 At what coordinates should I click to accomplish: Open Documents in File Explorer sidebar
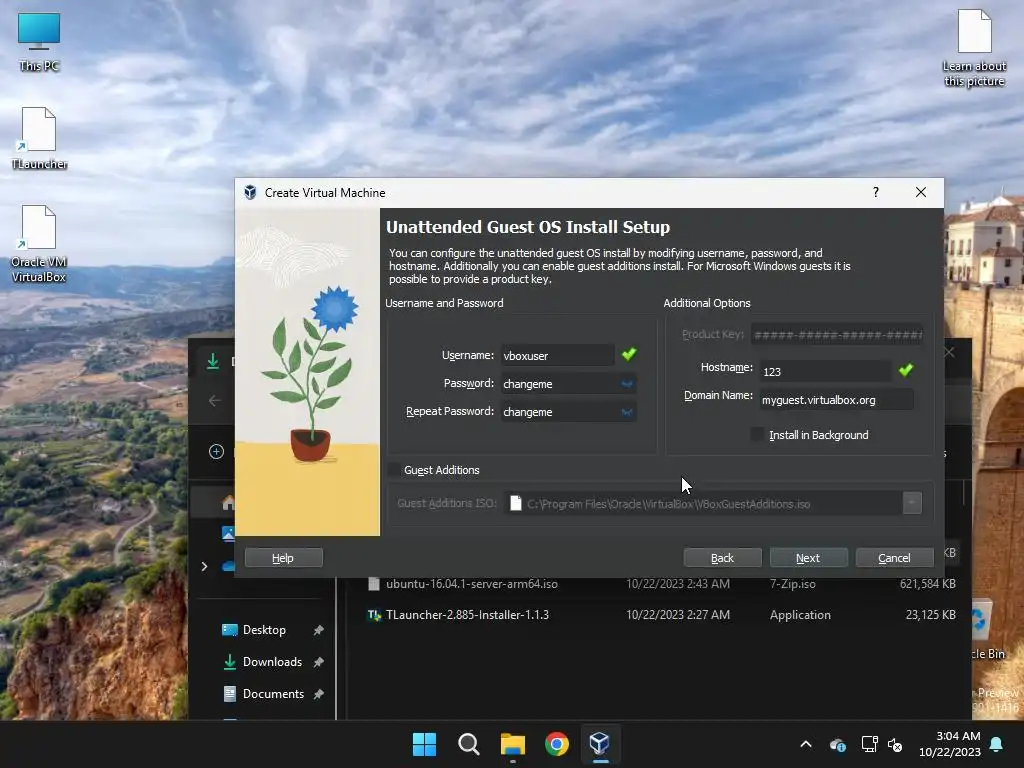click(273, 694)
